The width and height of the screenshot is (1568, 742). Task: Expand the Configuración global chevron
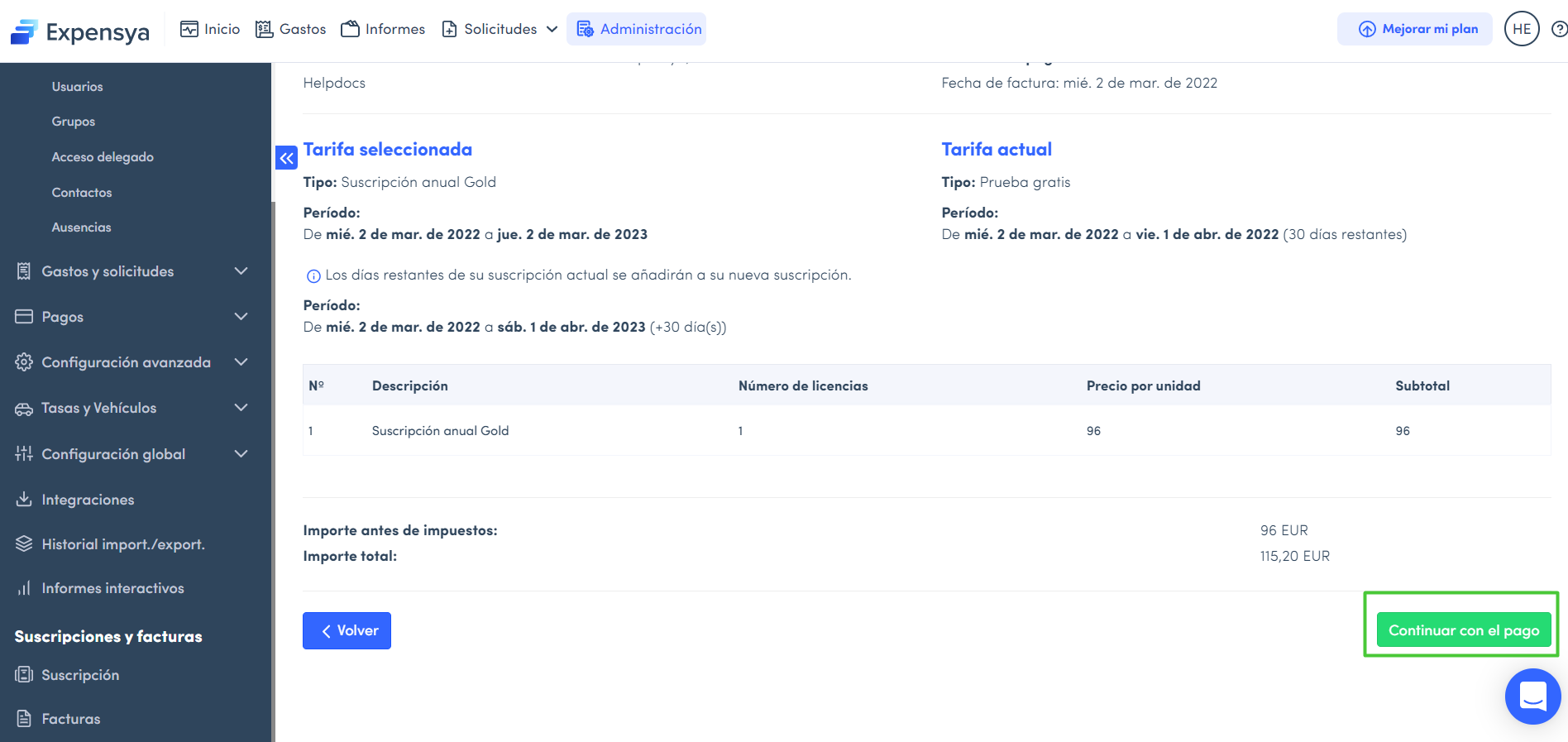point(241,453)
